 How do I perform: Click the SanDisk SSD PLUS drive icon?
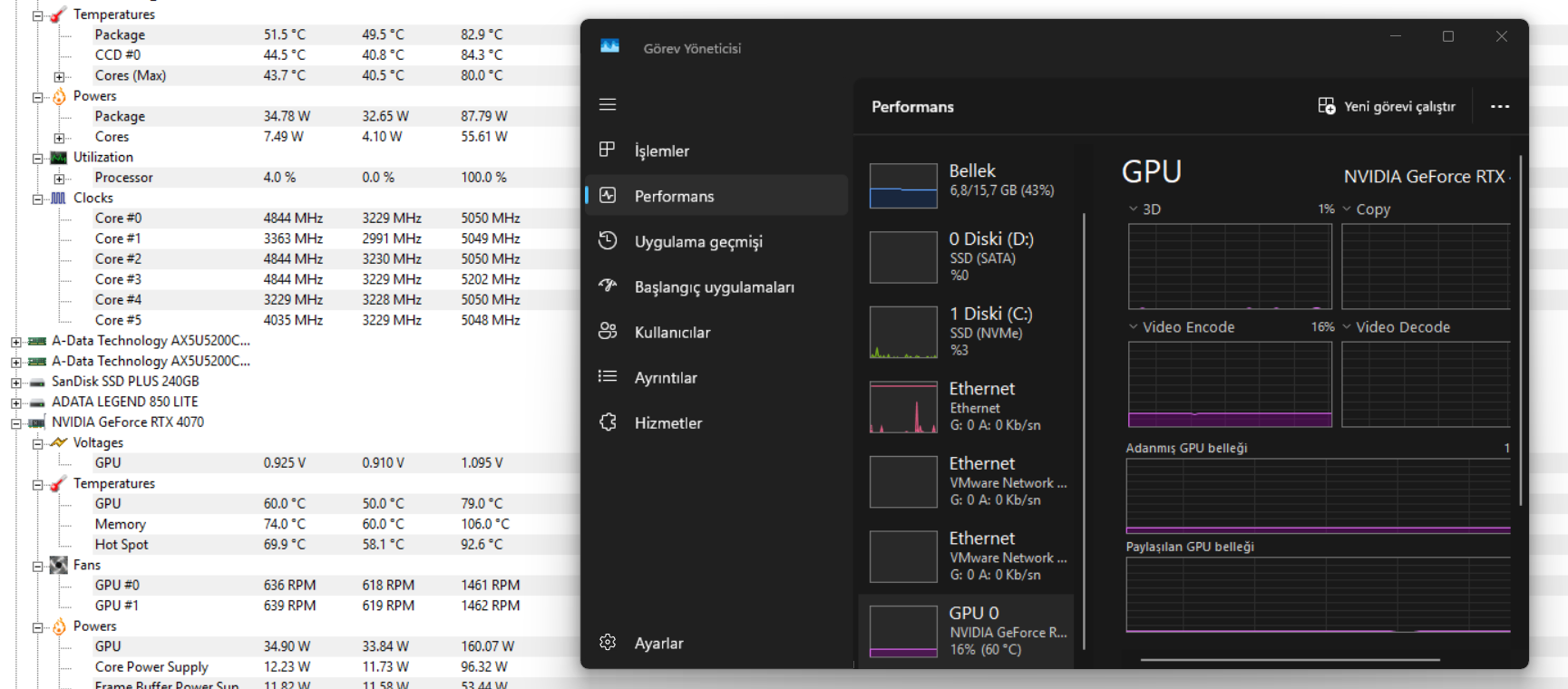point(37,382)
